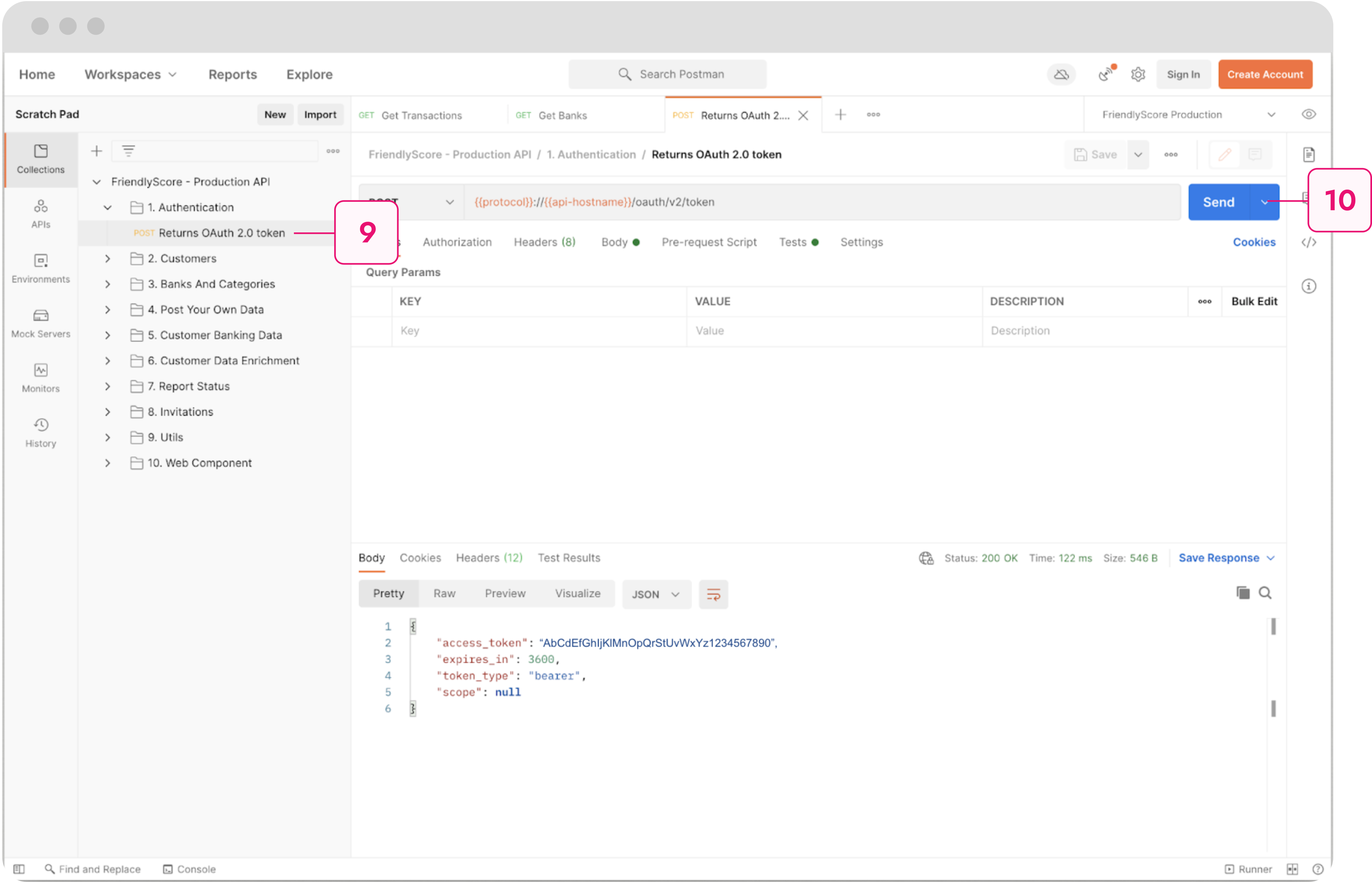Open the History sidebar panel
The image size is (1372, 883).
pos(41,433)
